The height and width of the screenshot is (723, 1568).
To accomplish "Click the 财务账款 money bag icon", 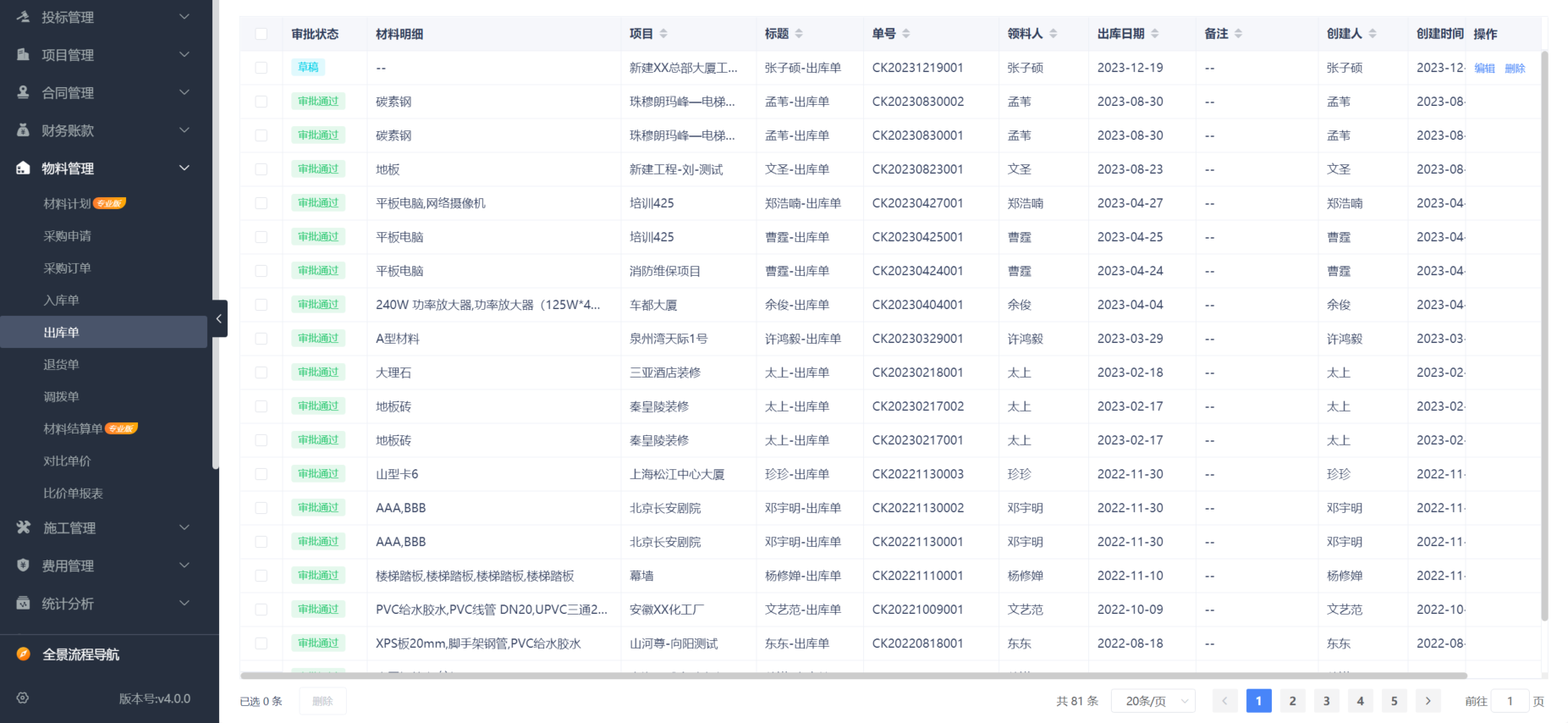I will [x=24, y=130].
